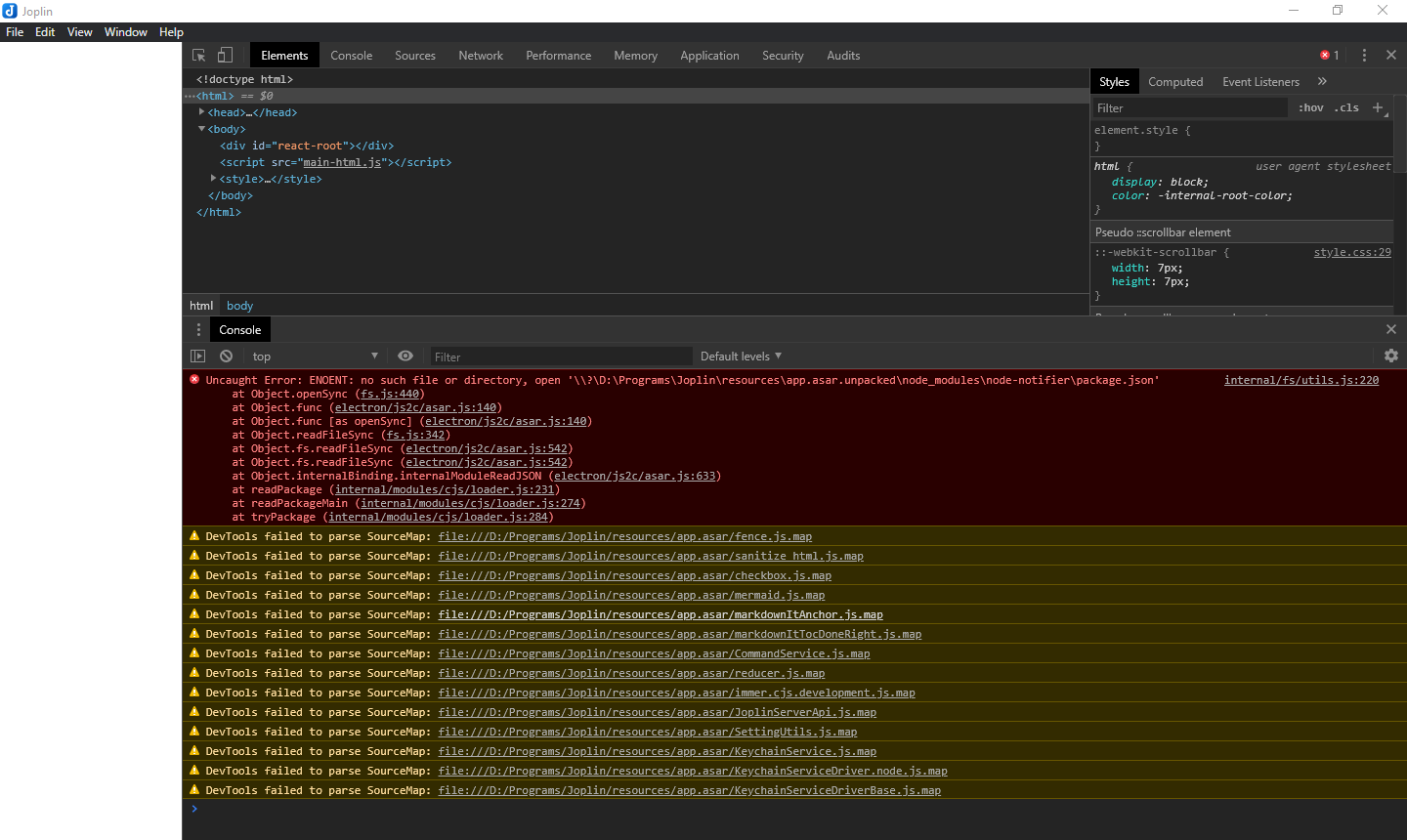Activate the inspect element picker icon
This screenshot has height=840, width=1407.
(x=199, y=56)
